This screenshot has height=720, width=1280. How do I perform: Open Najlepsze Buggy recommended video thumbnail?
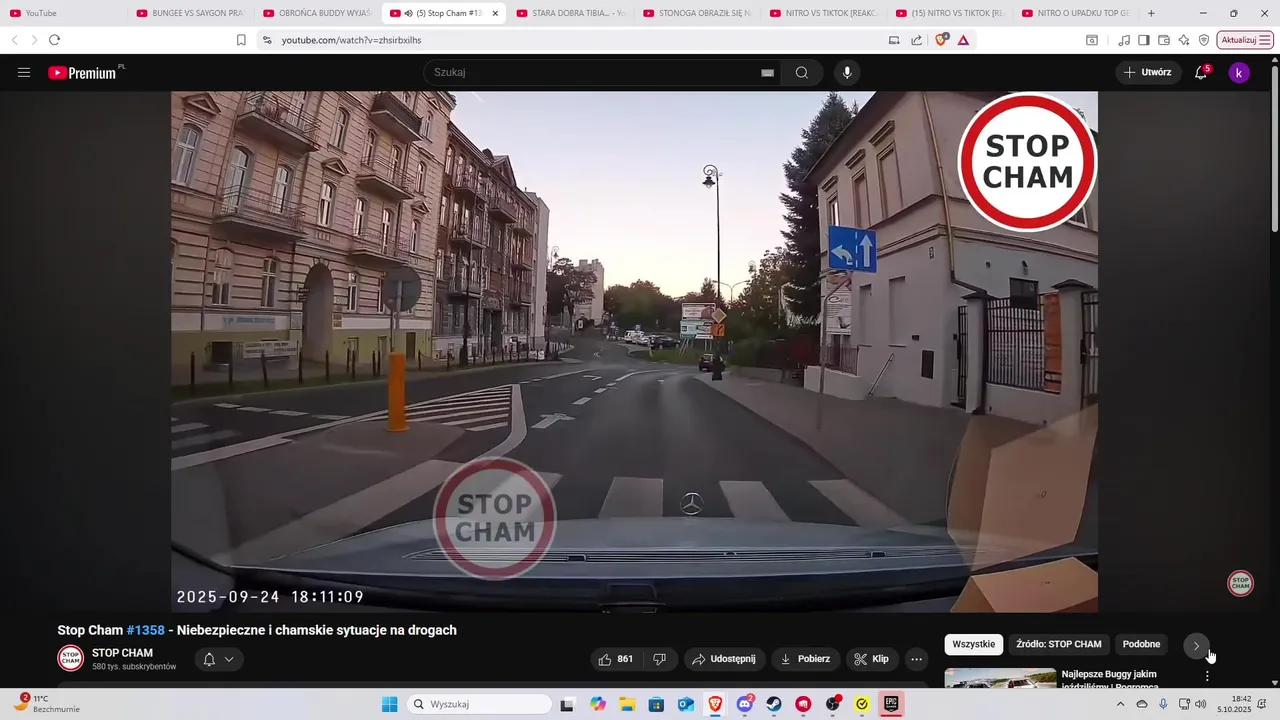point(1000,678)
